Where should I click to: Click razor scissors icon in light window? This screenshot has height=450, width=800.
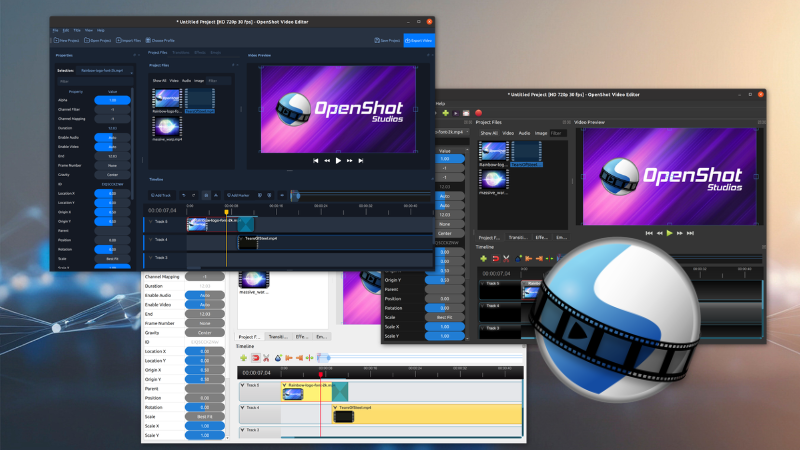[x=266, y=358]
